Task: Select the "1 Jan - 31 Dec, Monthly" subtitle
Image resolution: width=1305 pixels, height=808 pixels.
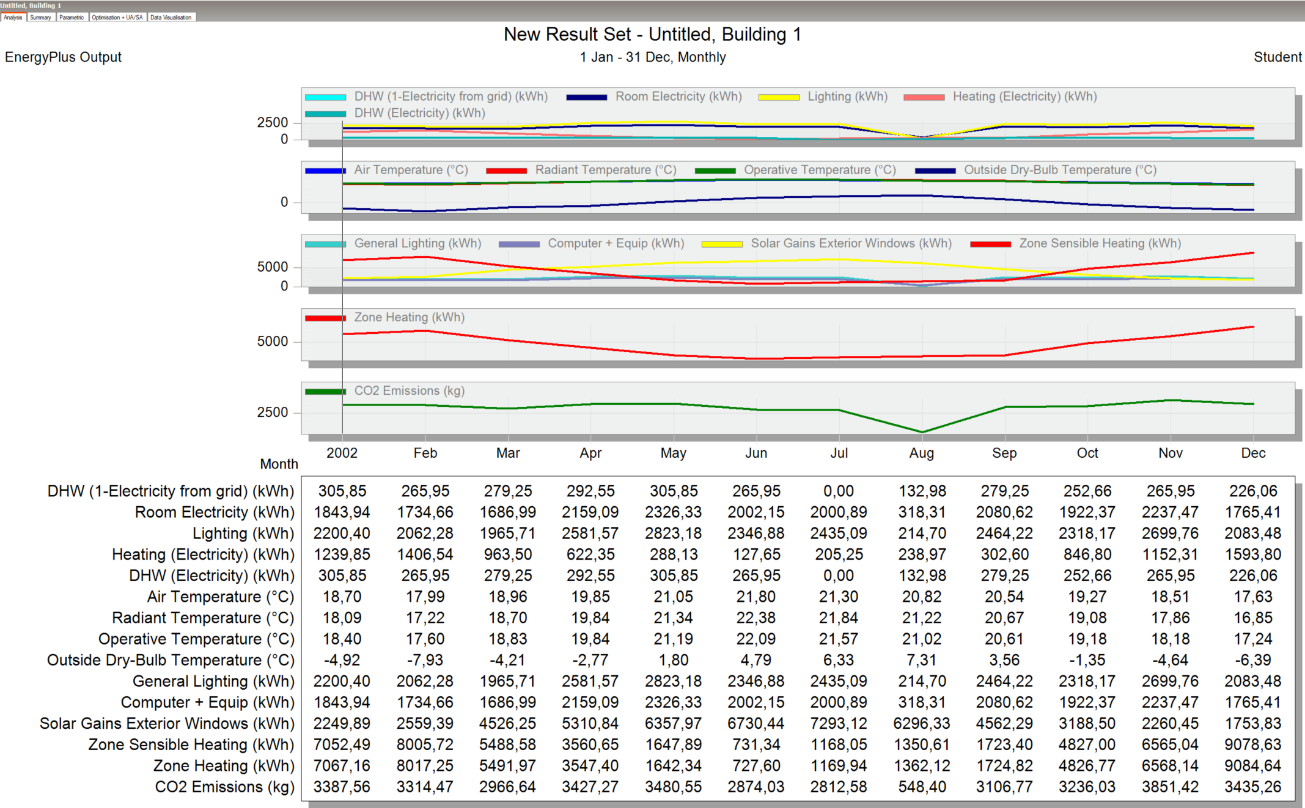Action: point(653,57)
